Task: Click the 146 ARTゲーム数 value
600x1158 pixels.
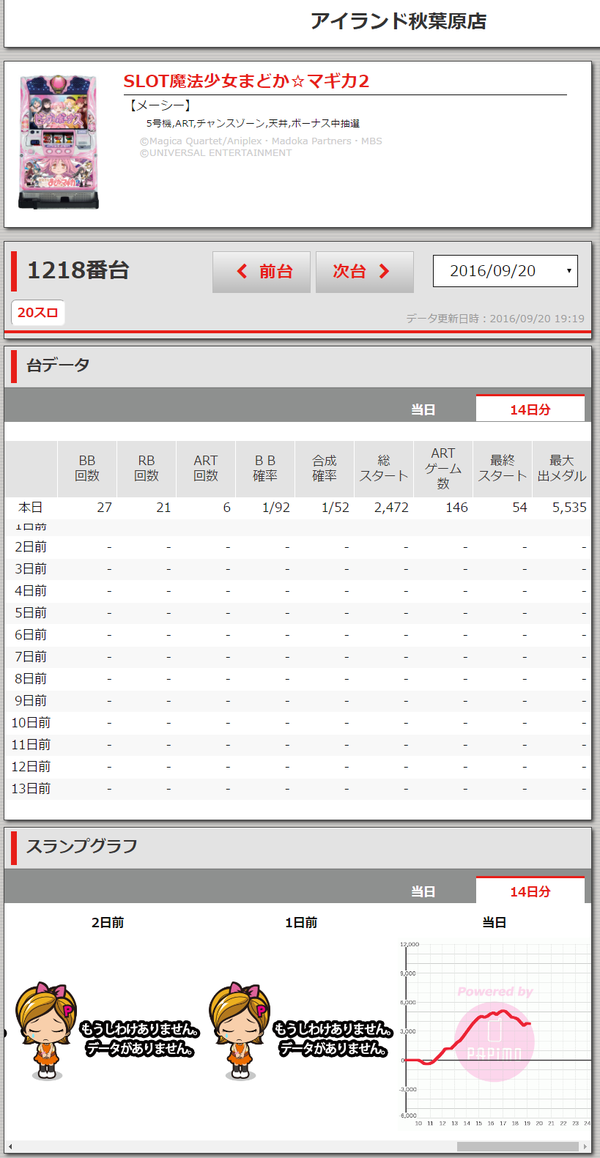Action: (457, 508)
